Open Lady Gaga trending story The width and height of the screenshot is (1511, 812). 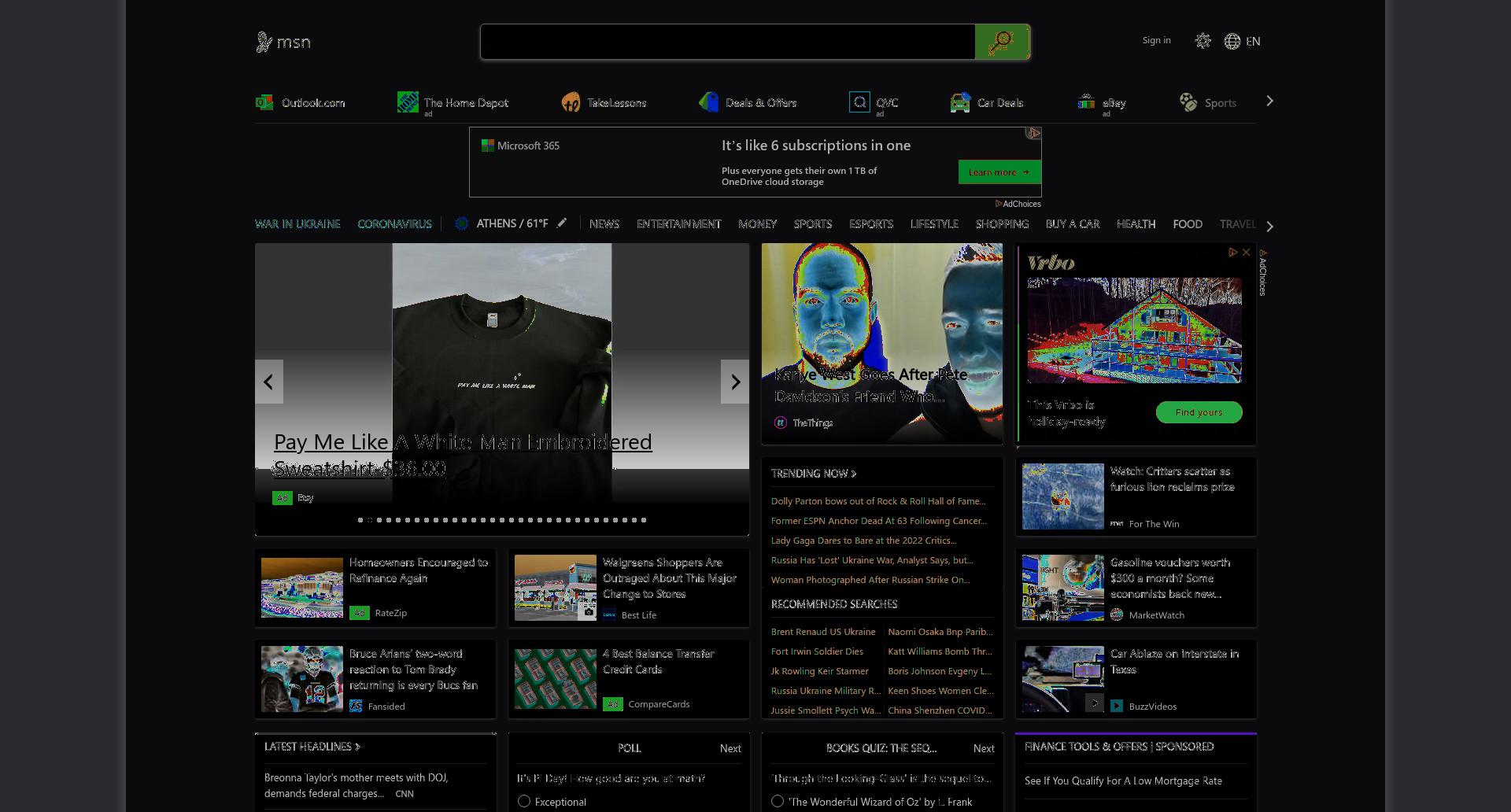(864, 540)
